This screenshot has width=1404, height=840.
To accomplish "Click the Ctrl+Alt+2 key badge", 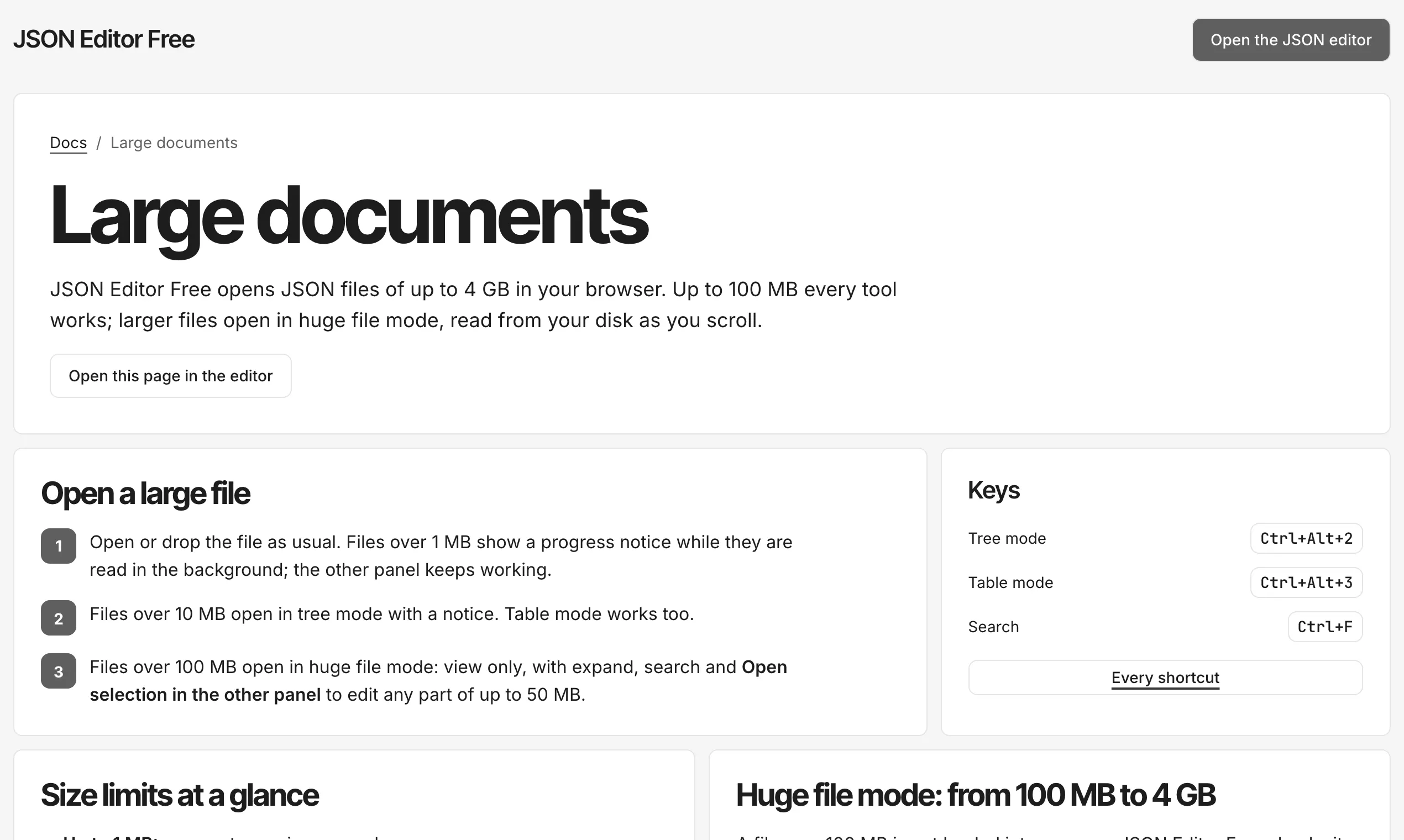I will pyautogui.click(x=1306, y=538).
